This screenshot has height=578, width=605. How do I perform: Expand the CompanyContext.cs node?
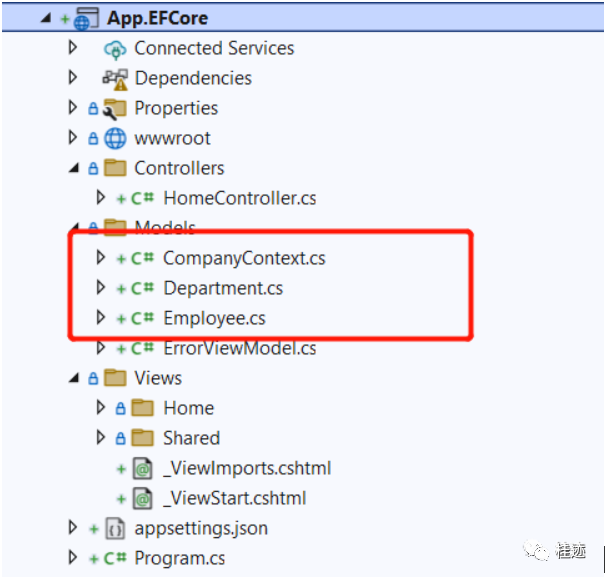100,257
